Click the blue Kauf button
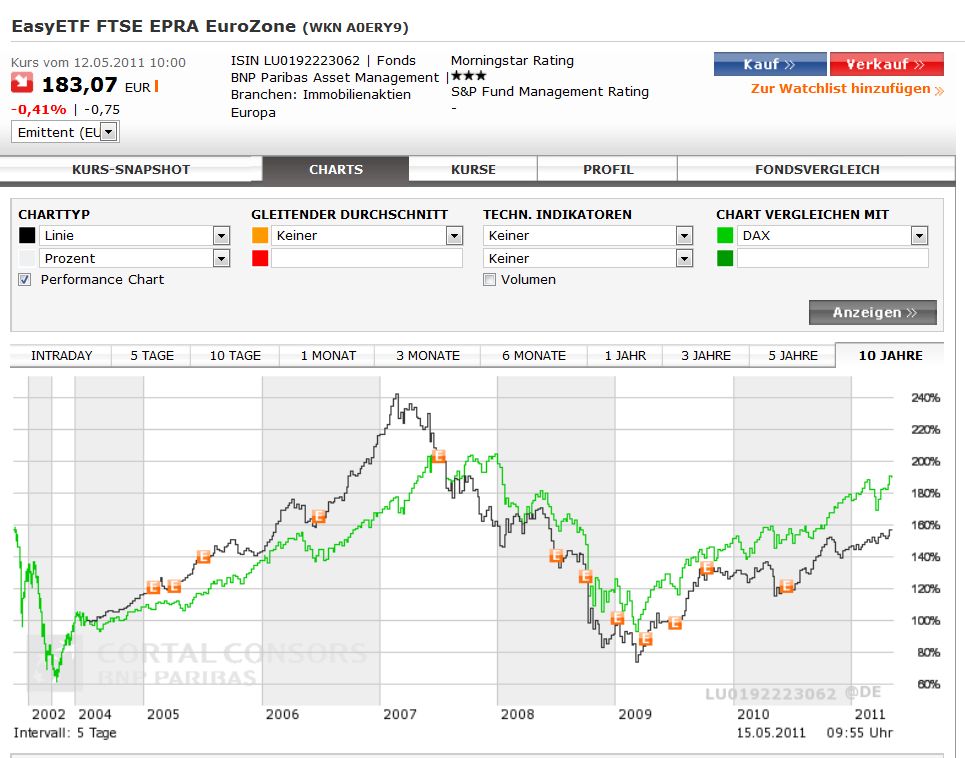 pyautogui.click(x=770, y=64)
